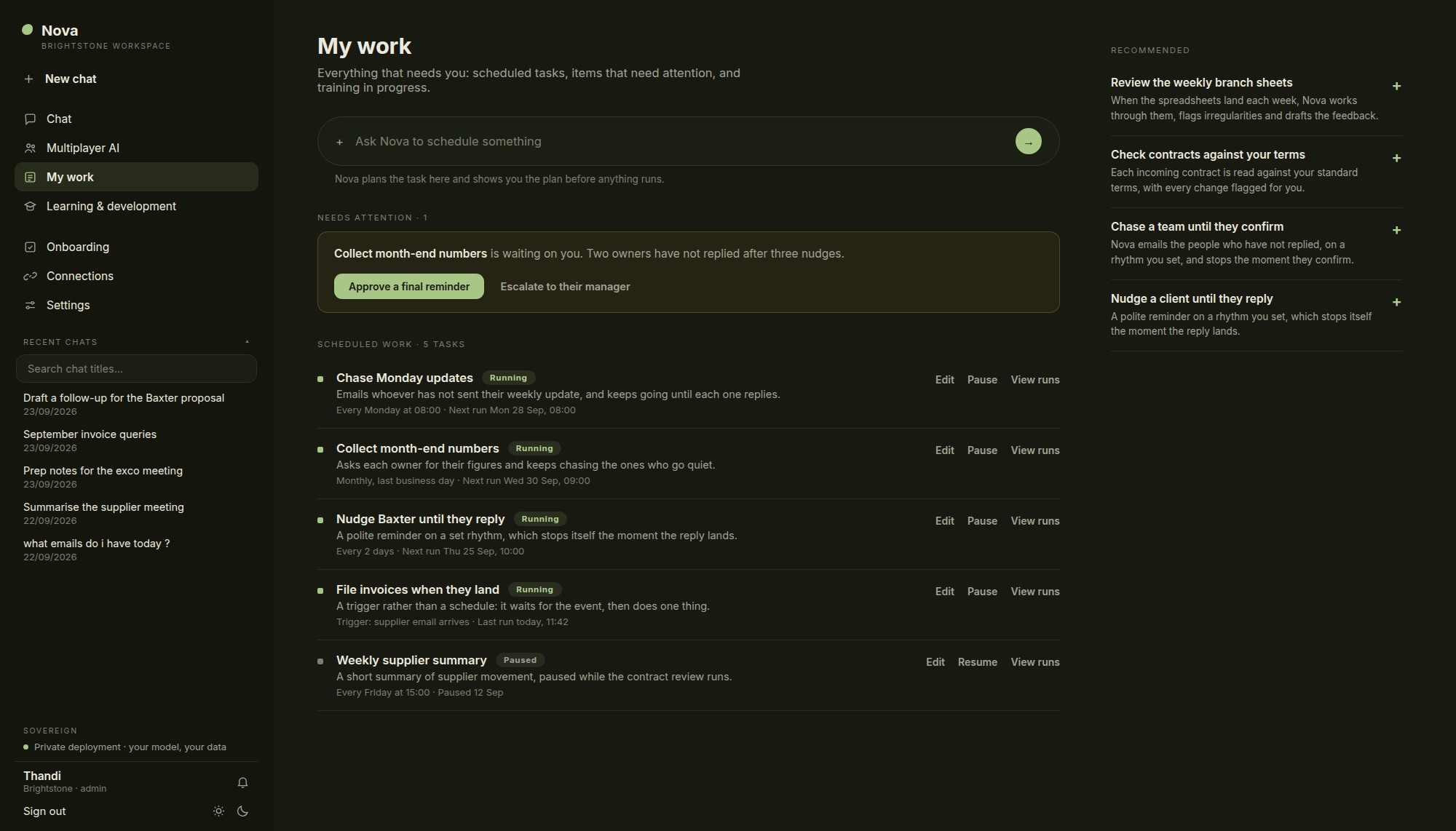Image resolution: width=1456 pixels, height=831 pixels.
Task: Click the Chat speech bubble icon
Action: [x=30, y=119]
